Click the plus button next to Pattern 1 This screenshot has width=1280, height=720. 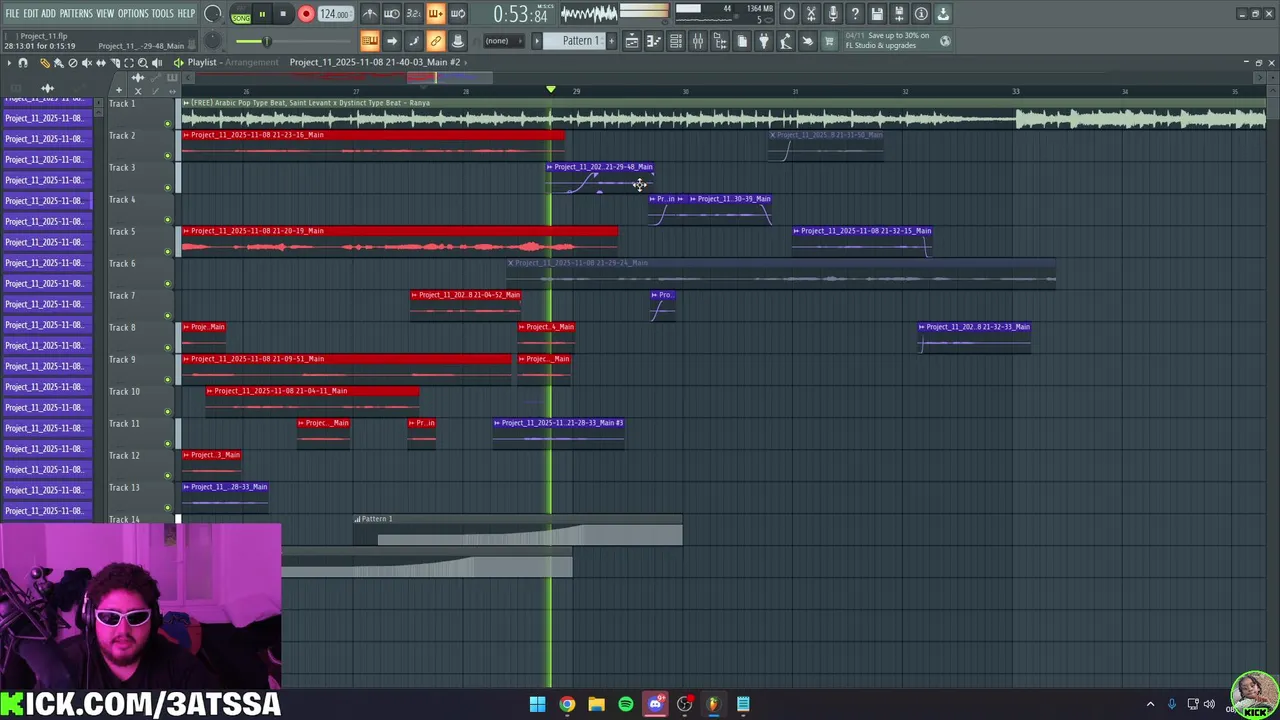tap(611, 41)
